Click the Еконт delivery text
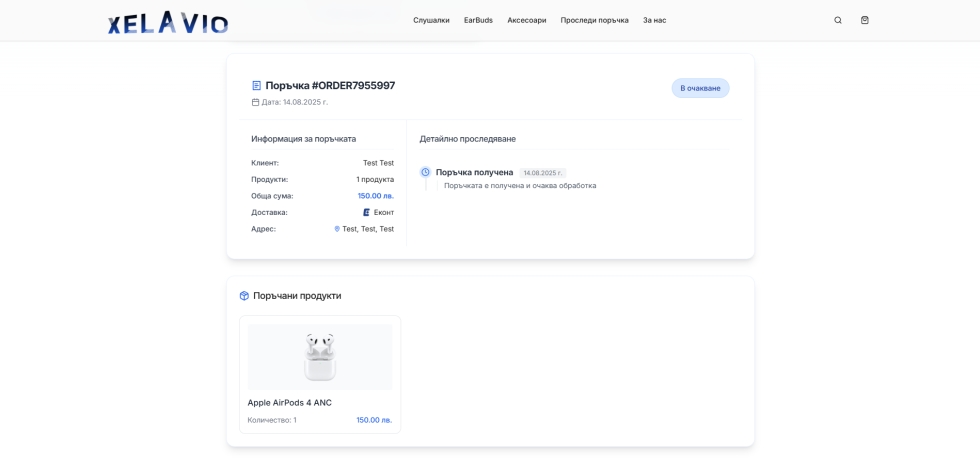 coord(384,212)
